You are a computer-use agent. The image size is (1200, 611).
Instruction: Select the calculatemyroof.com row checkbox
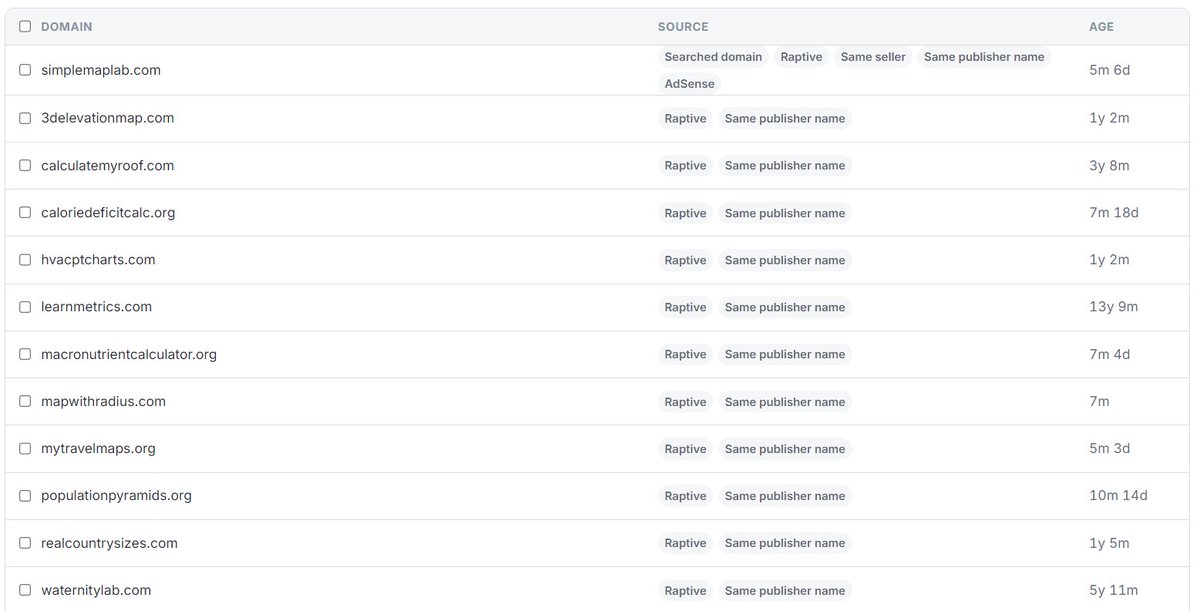pos(25,166)
